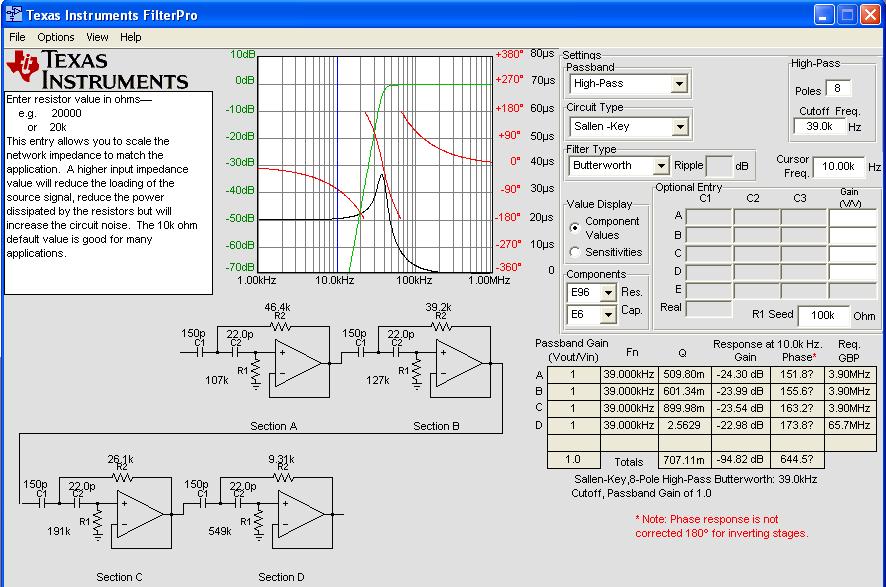The image size is (886, 587).
Task: Click the row A C3 optional entry cell
Action: (x=804, y=217)
